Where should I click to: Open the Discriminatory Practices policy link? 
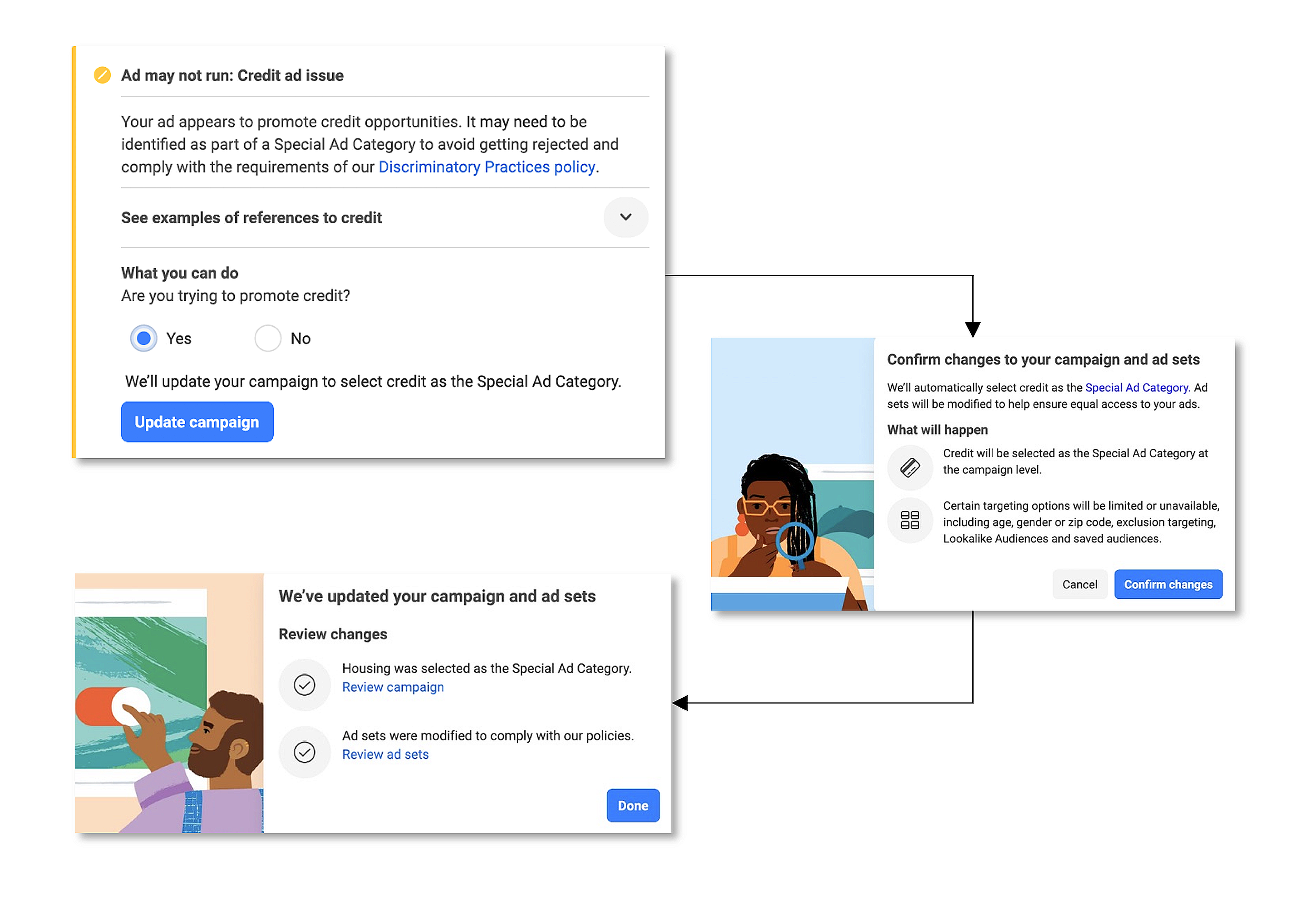pyautogui.click(x=487, y=167)
